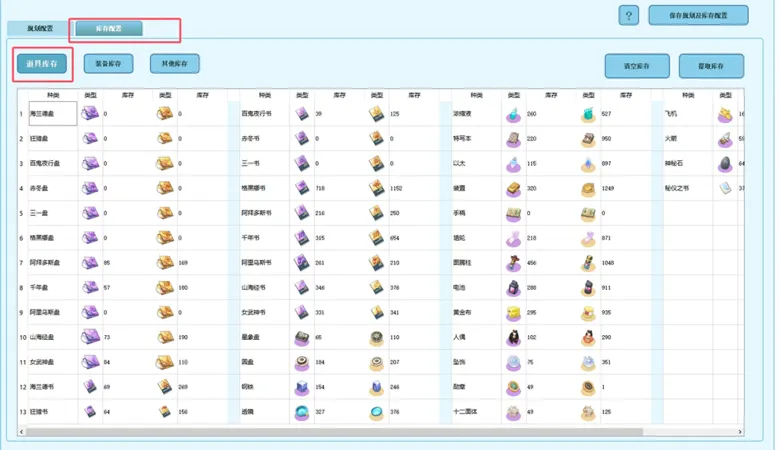The height and width of the screenshot is (450, 780).
Task: Click gold book icon in 狂猎书 row
Action: tap(165, 411)
